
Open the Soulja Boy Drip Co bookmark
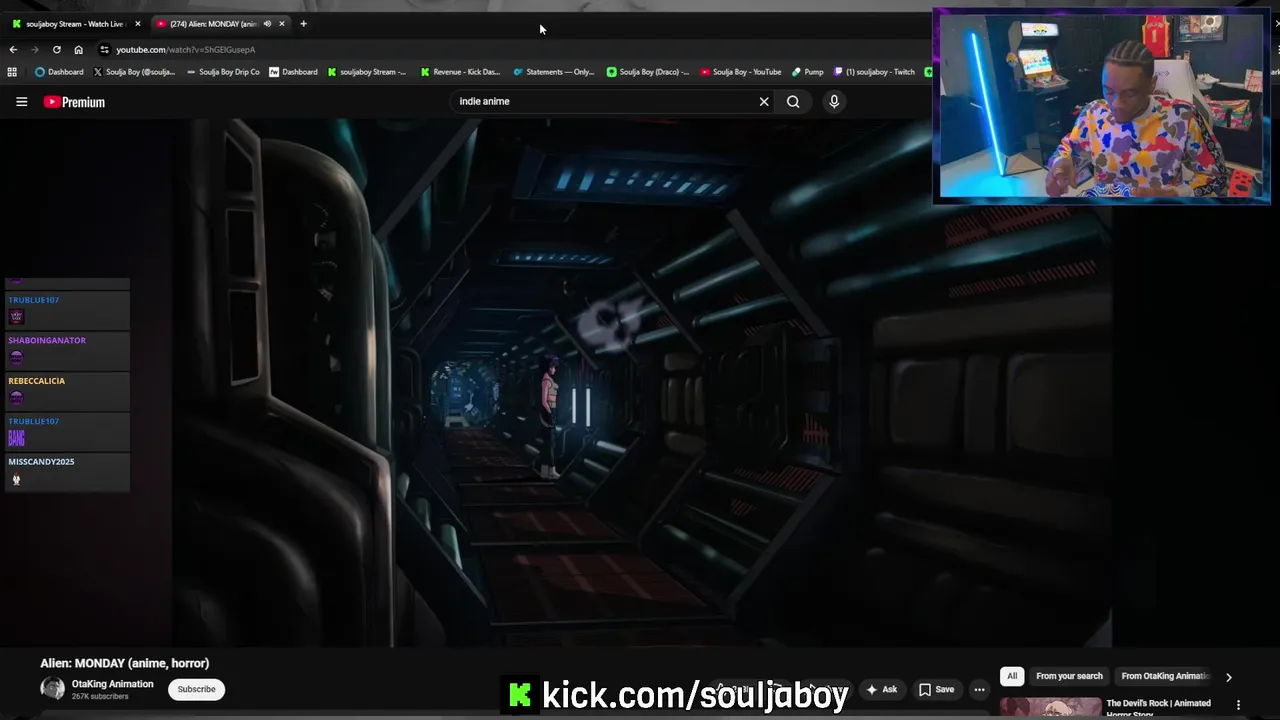point(223,72)
